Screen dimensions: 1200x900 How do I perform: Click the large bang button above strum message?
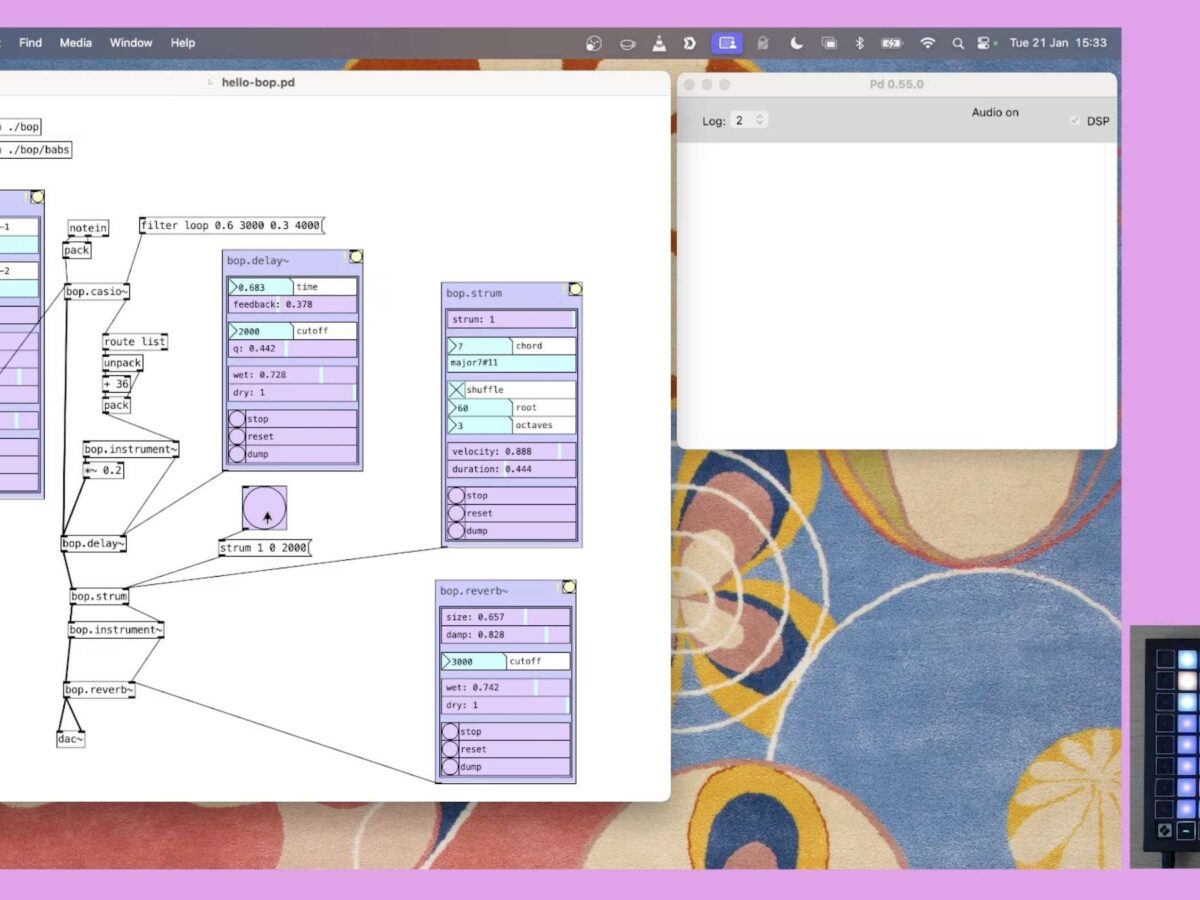(264, 508)
